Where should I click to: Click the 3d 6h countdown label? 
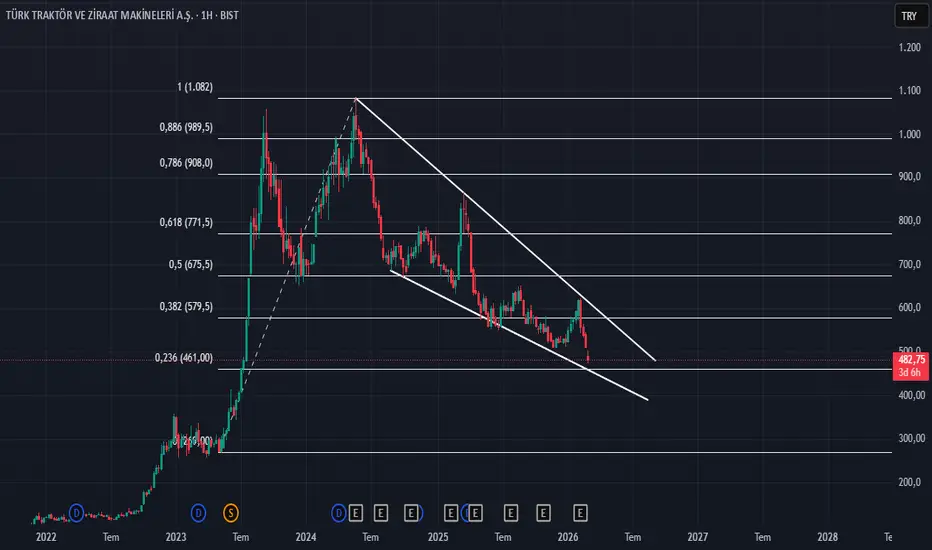(x=910, y=373)
